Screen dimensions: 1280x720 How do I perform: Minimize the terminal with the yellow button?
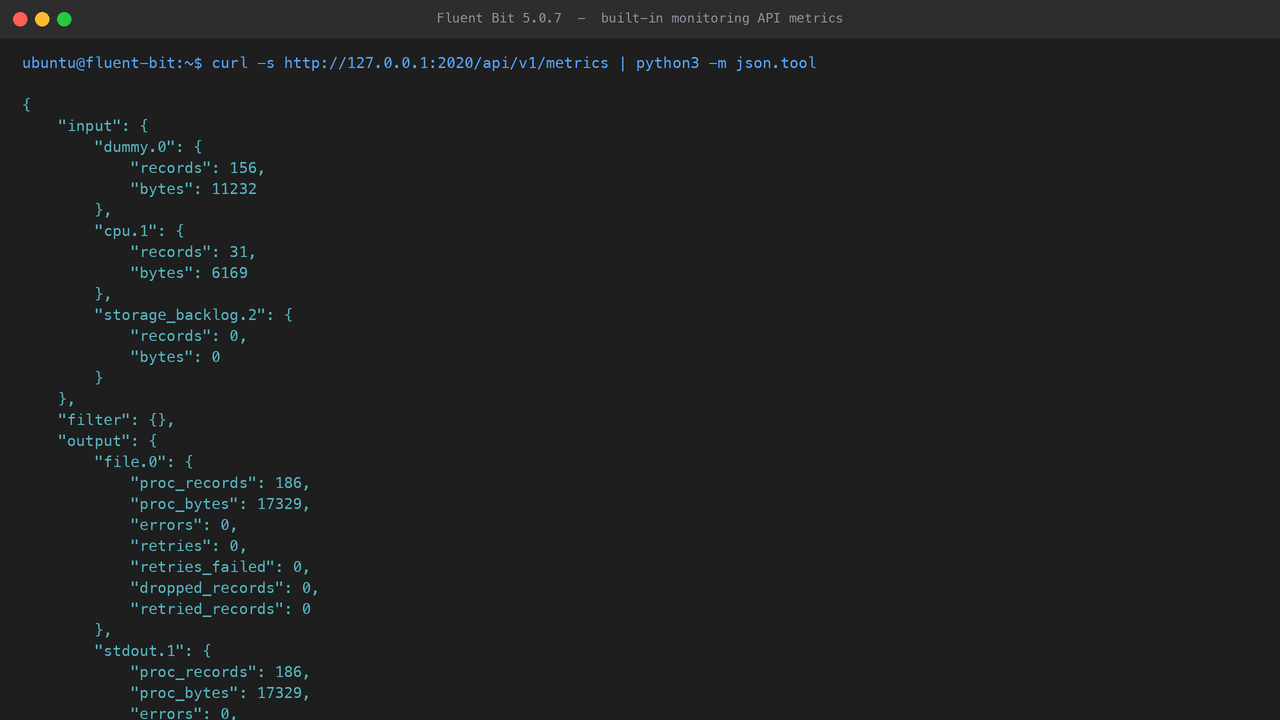[42, 19]
